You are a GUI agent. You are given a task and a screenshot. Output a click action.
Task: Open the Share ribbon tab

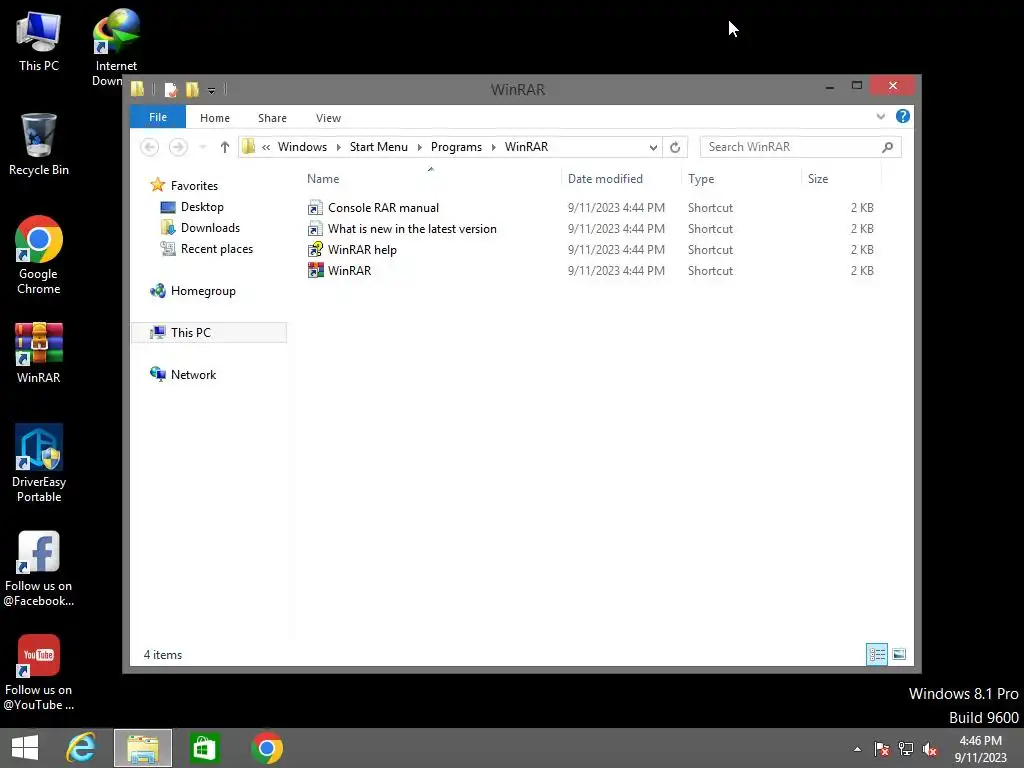[272, 118]
